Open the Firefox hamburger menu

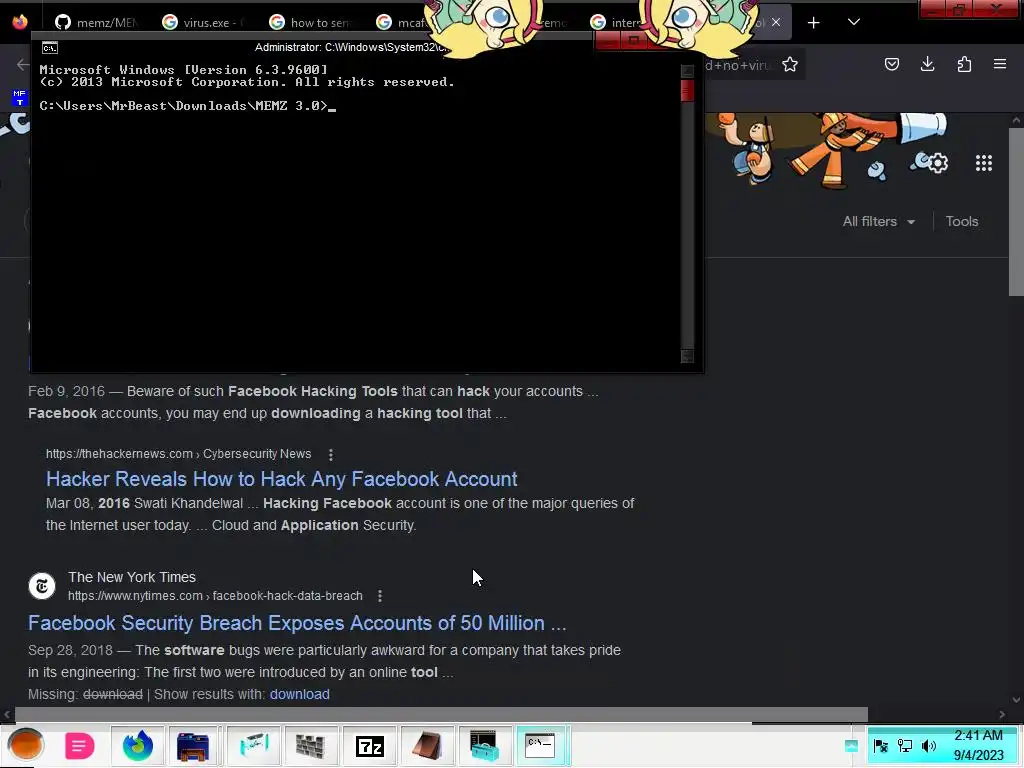coord(1000,64)
